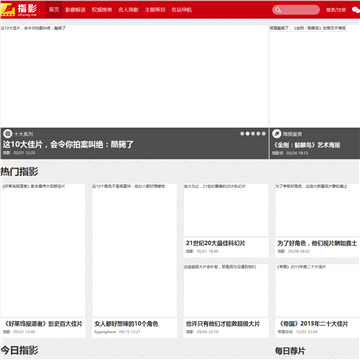The width and height of the screenshot is (360, 360).
Task: Click the 登录/注册 link
Action: pos(336,10)
